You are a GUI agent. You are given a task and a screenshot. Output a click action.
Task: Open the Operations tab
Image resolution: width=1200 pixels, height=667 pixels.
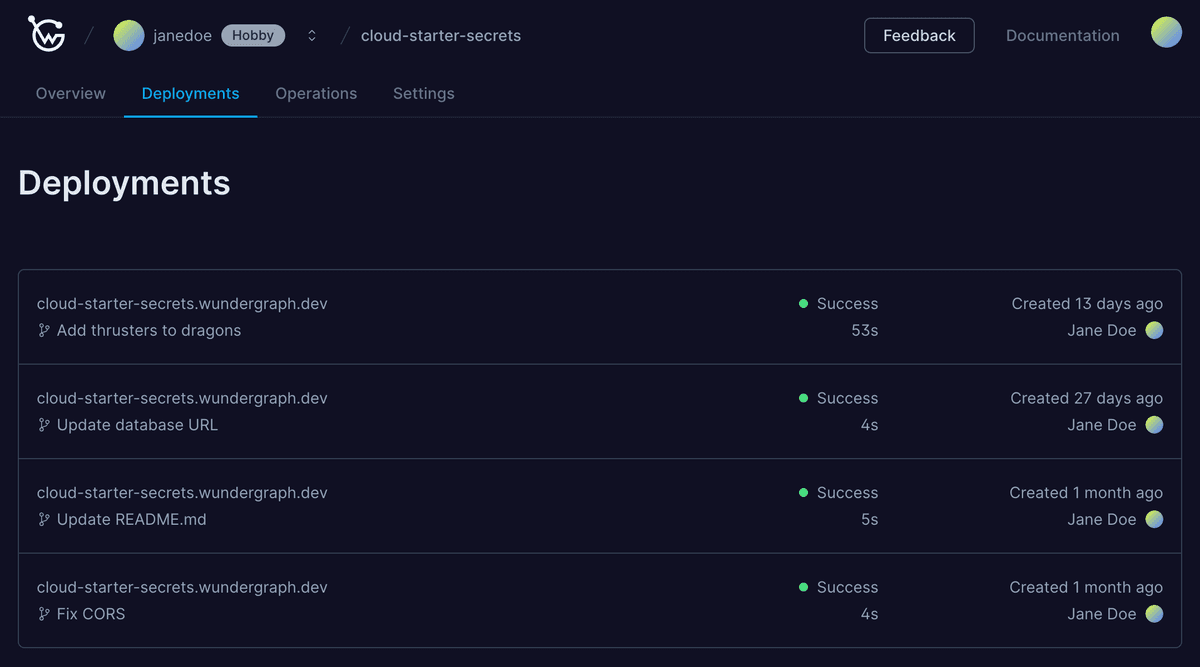click(x=316, y=93)
